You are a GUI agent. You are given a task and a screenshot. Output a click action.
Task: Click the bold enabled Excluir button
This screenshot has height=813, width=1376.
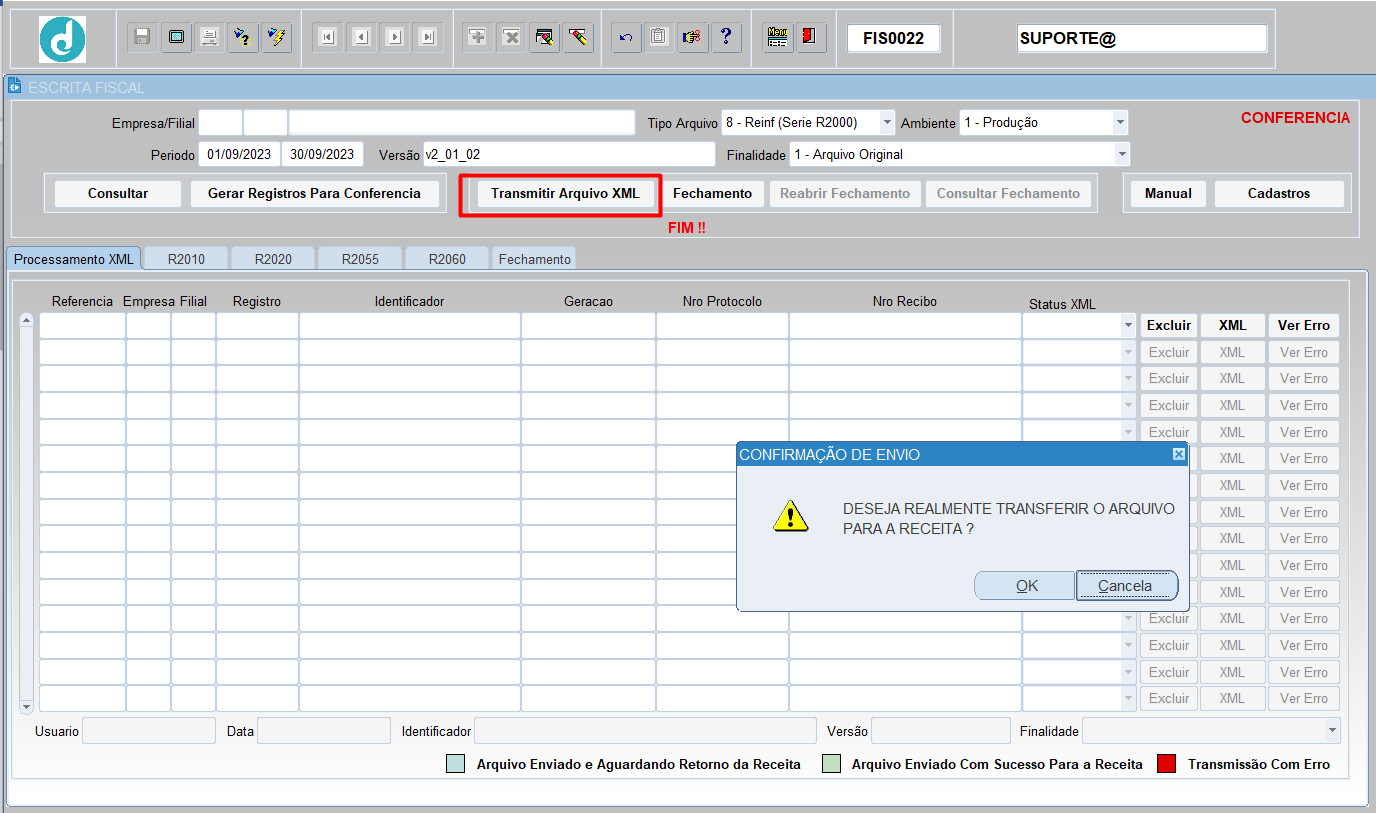point(1169,325)
